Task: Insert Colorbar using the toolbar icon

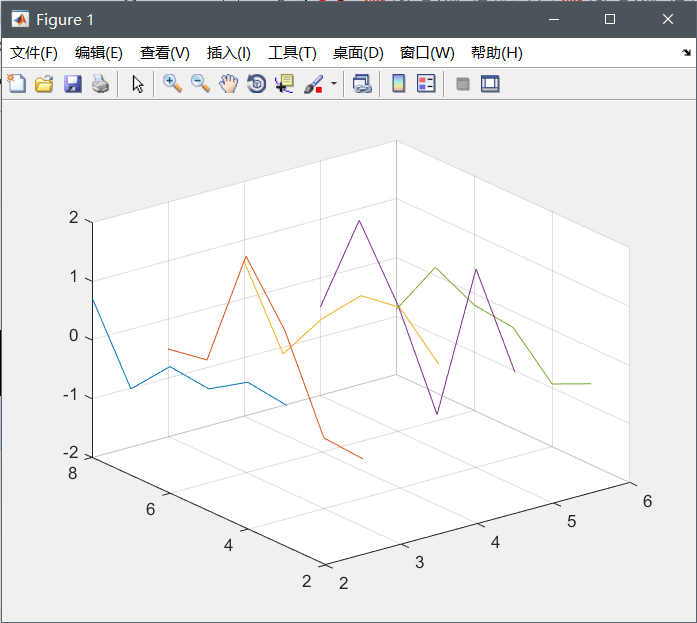Action: [399, 84]
